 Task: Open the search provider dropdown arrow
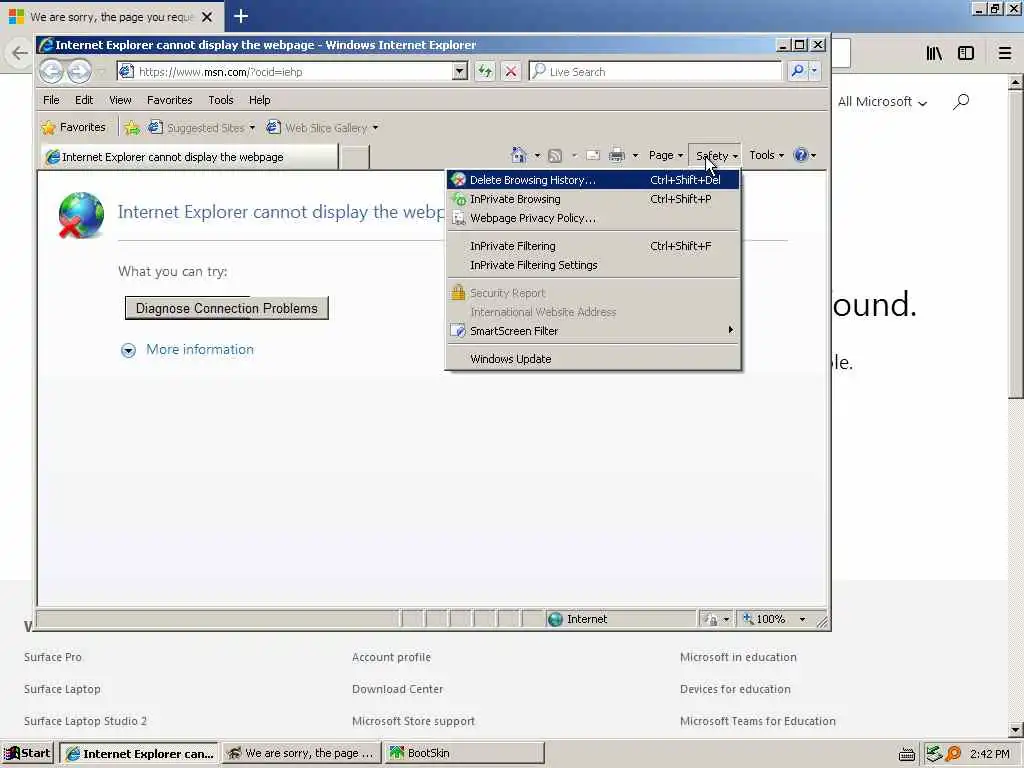click(814, 71)
